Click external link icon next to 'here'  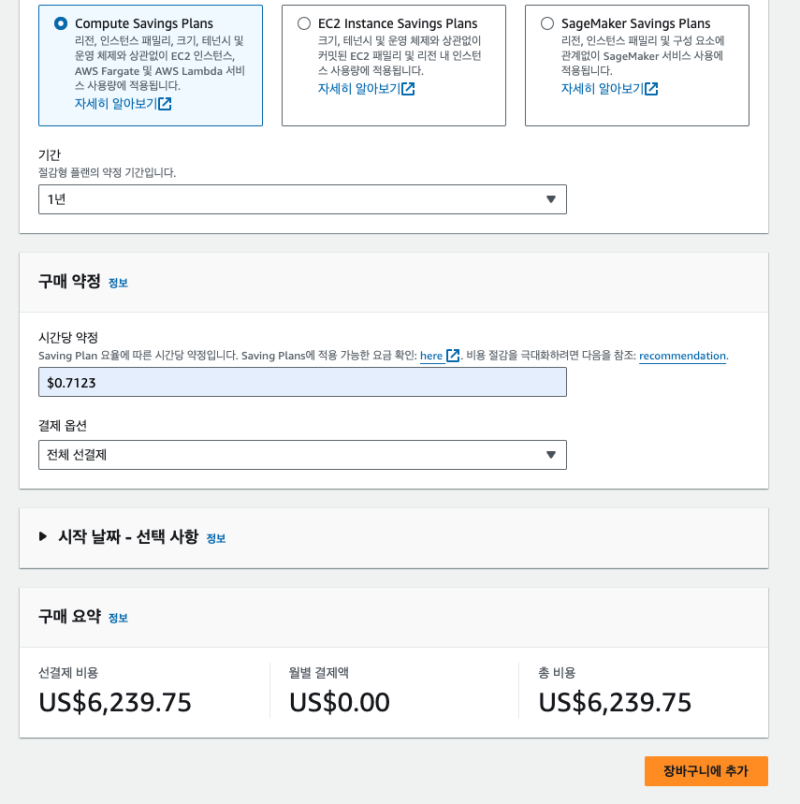click(453, 356)
